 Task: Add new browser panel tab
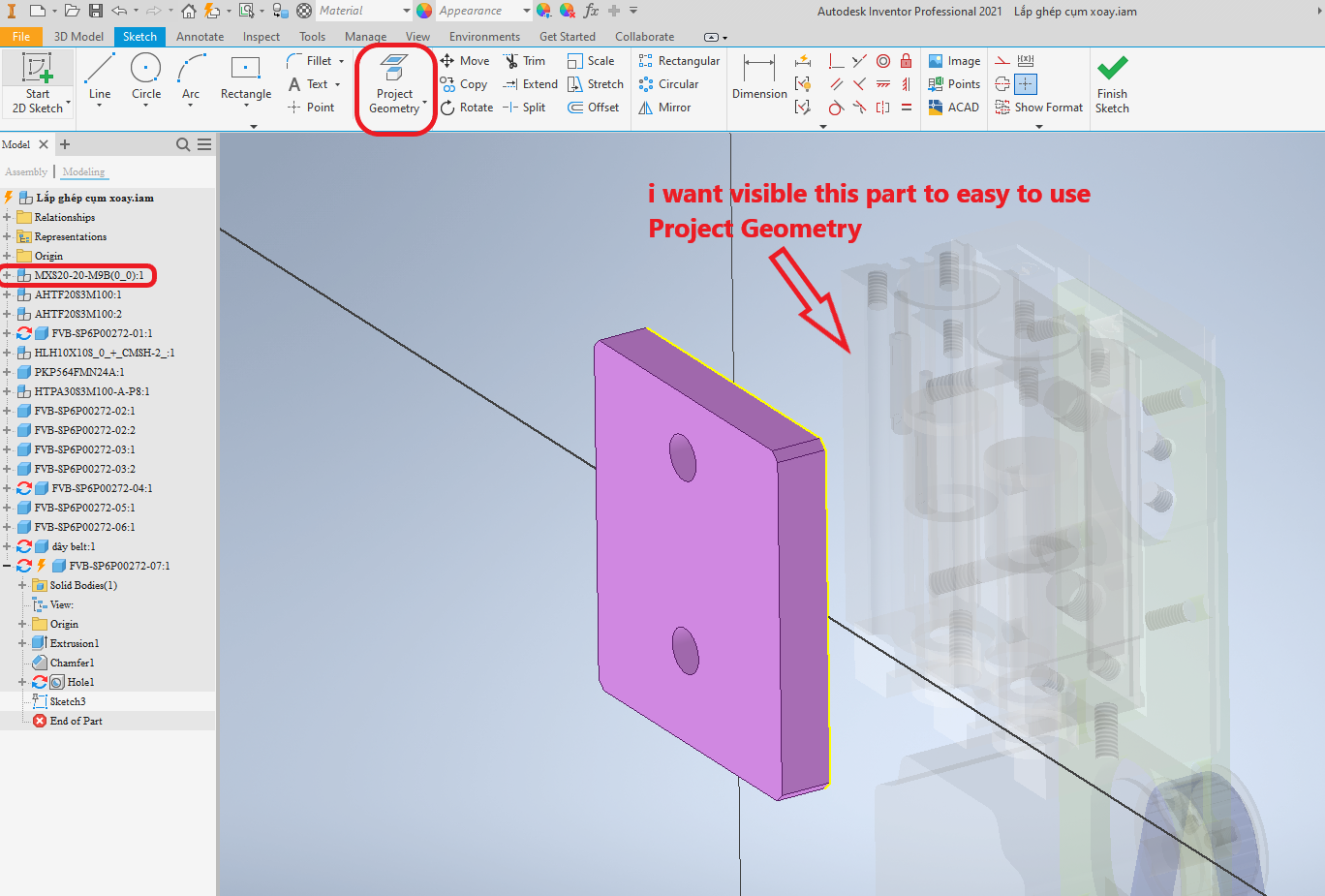coord(65,144)
